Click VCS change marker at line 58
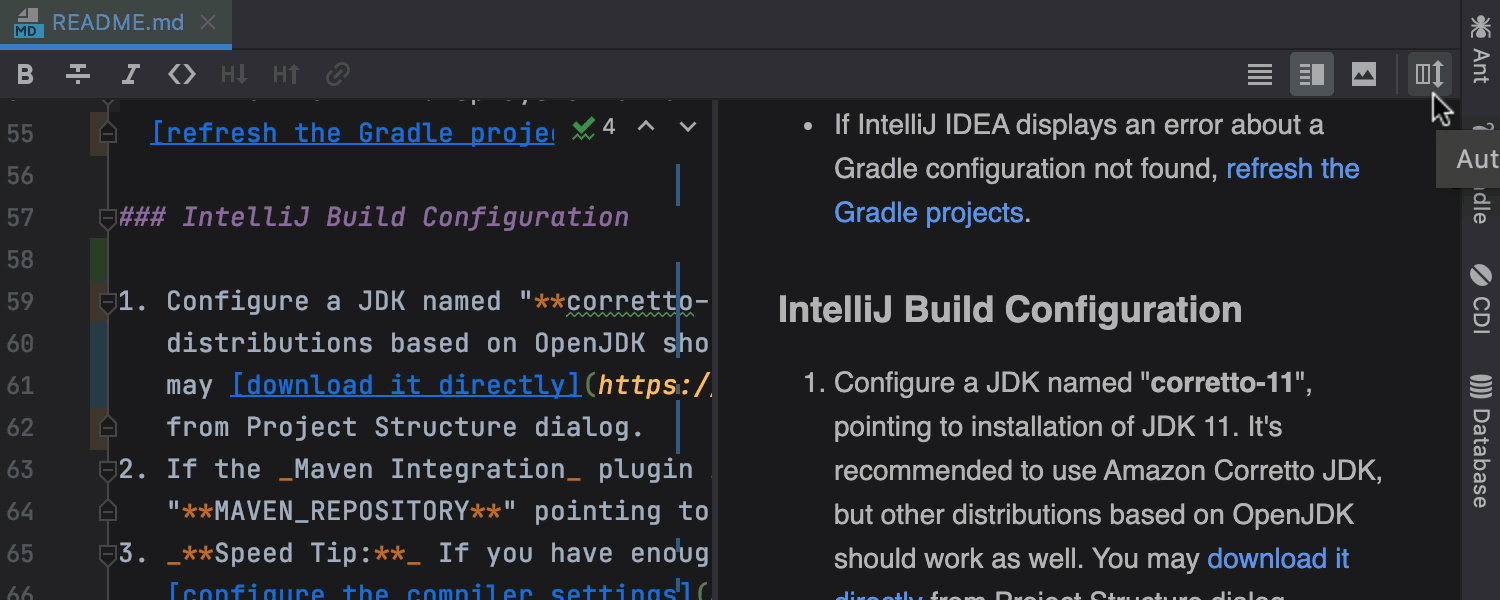This screenshot has width=1500, height=600. point(99,259)
